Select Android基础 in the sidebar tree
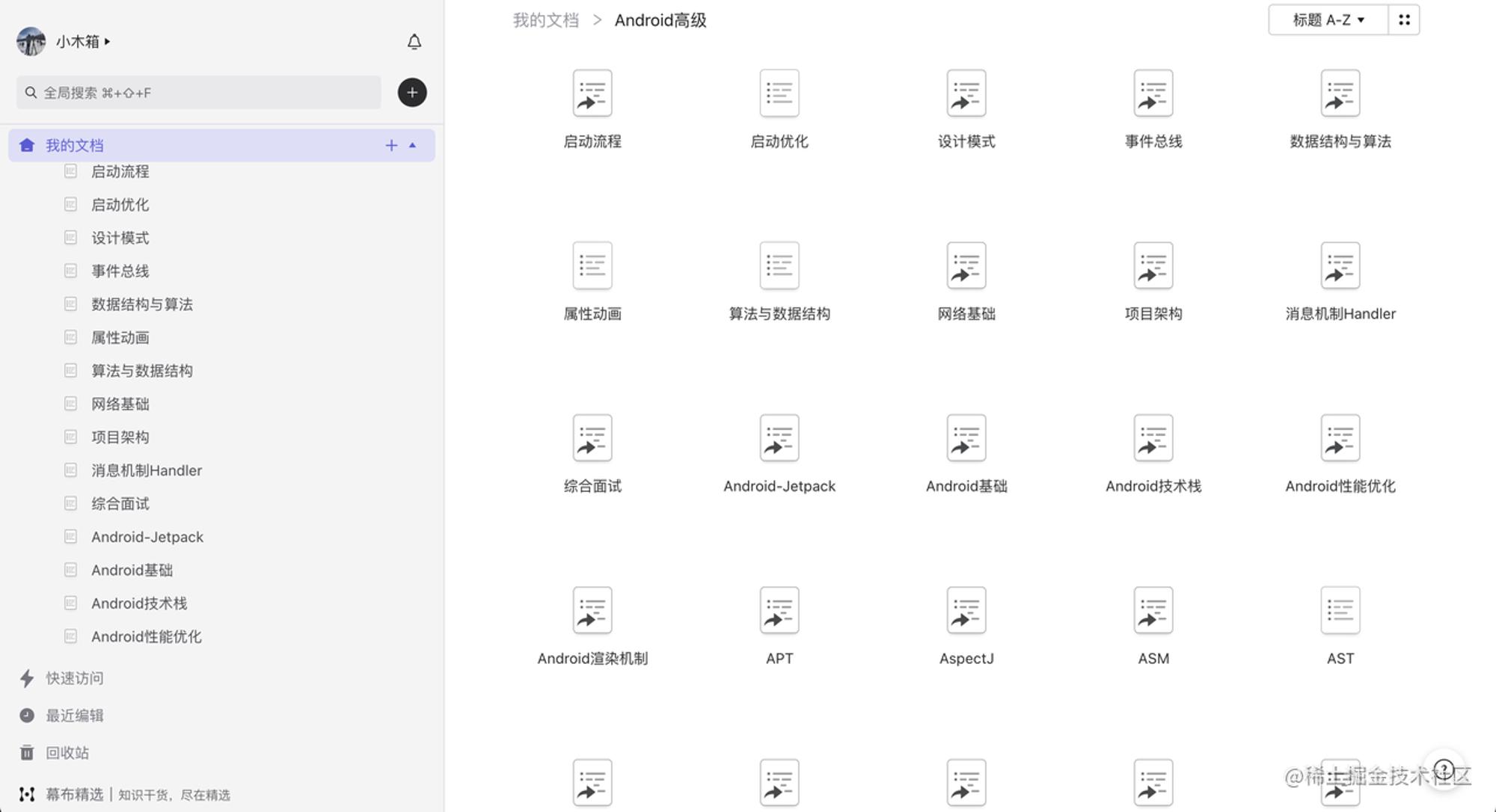 pos(132,570)
